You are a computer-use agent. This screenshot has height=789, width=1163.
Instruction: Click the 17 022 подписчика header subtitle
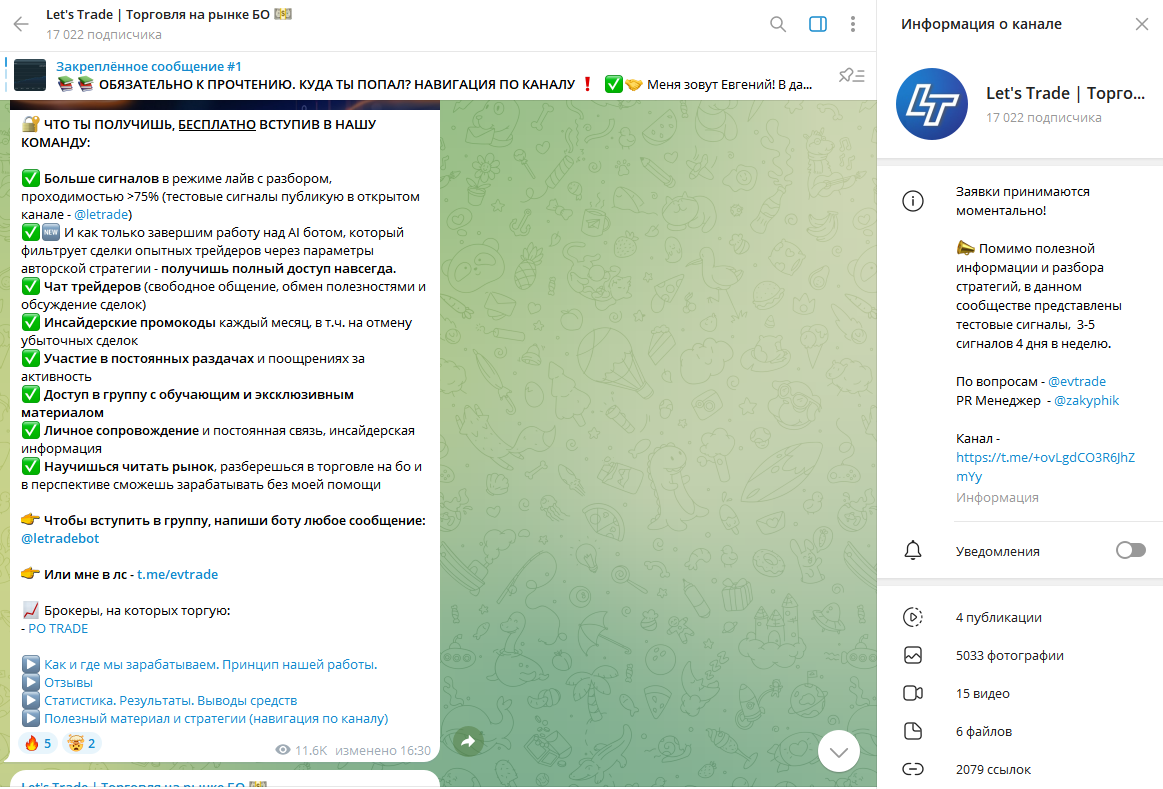tap(104, 35)
